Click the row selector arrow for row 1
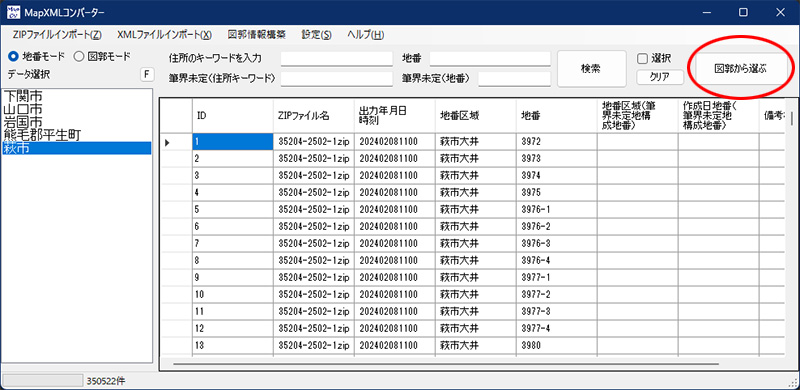The width and height of the screenshot is (800, 390). [176, 142]
